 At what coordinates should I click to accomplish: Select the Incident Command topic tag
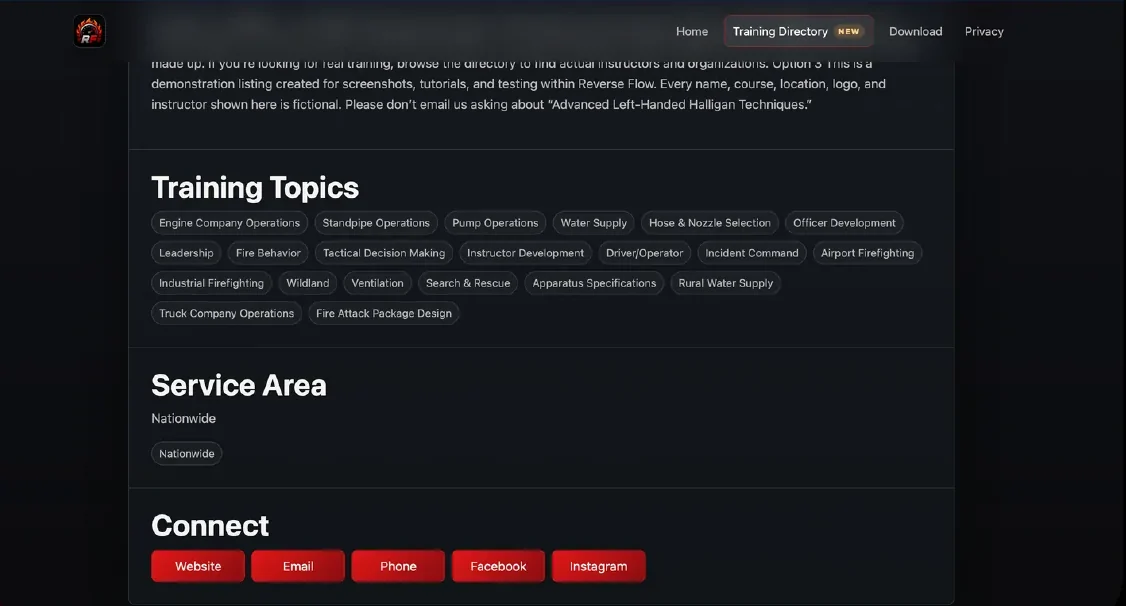(x=751, y=253)
